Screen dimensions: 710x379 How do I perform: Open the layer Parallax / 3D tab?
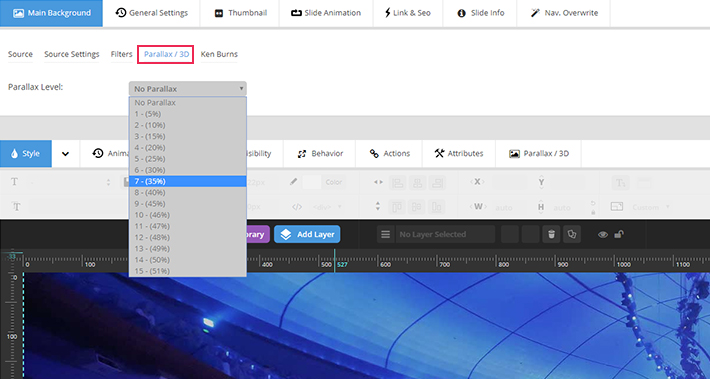tap(538, 154)
